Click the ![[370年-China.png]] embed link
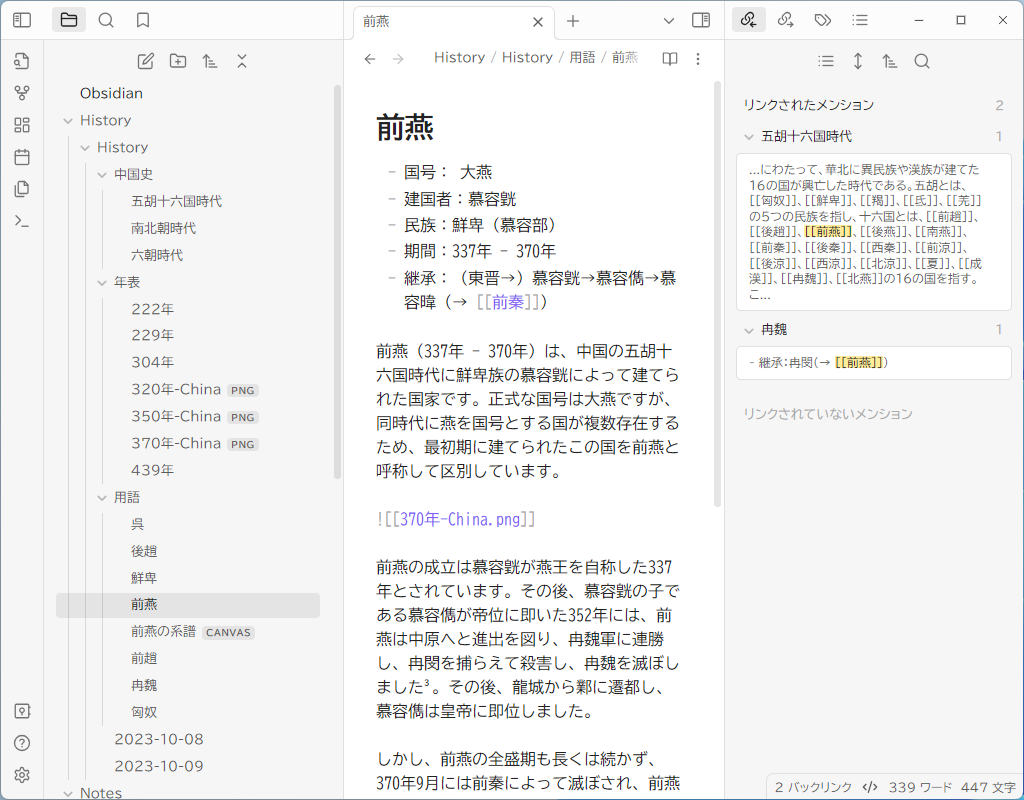Viewport: 1024px width, 800px height. tap(456, 519)
